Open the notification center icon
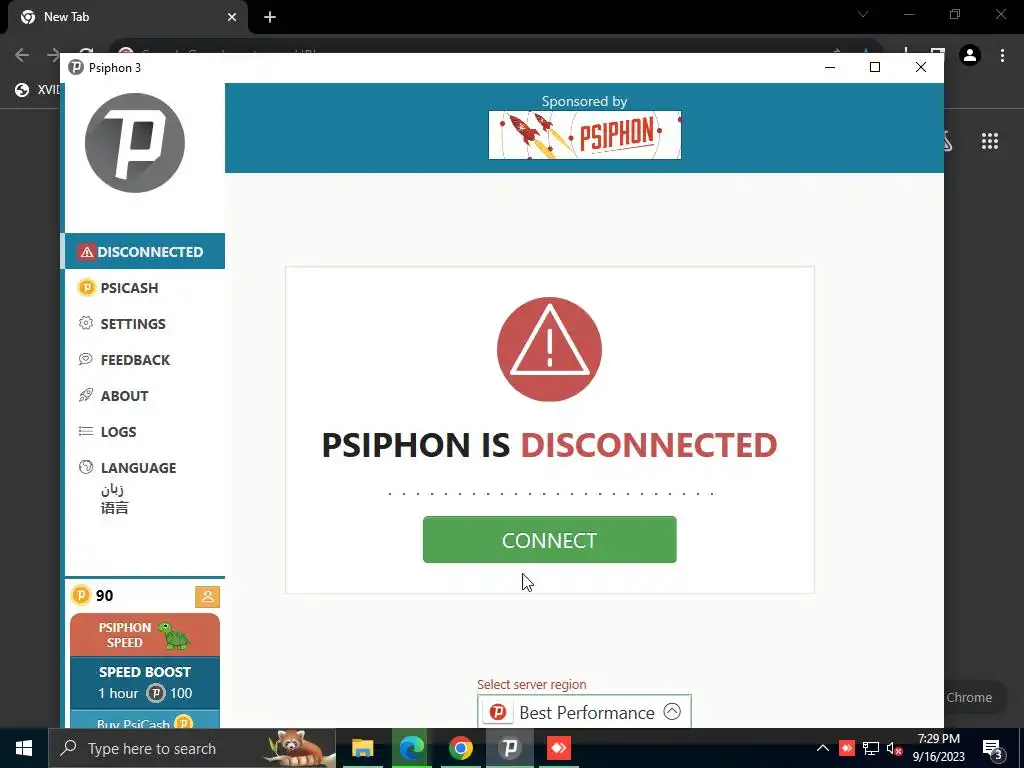 (992, 749)
